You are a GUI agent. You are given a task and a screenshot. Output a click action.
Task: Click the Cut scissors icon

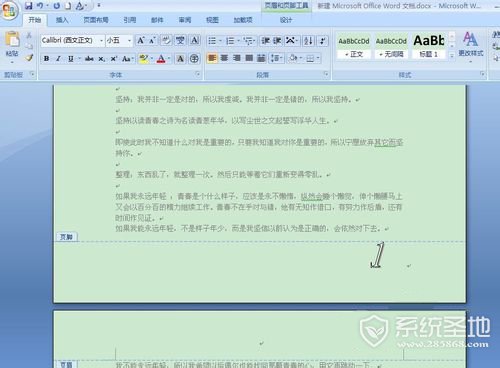click(29, 35)
